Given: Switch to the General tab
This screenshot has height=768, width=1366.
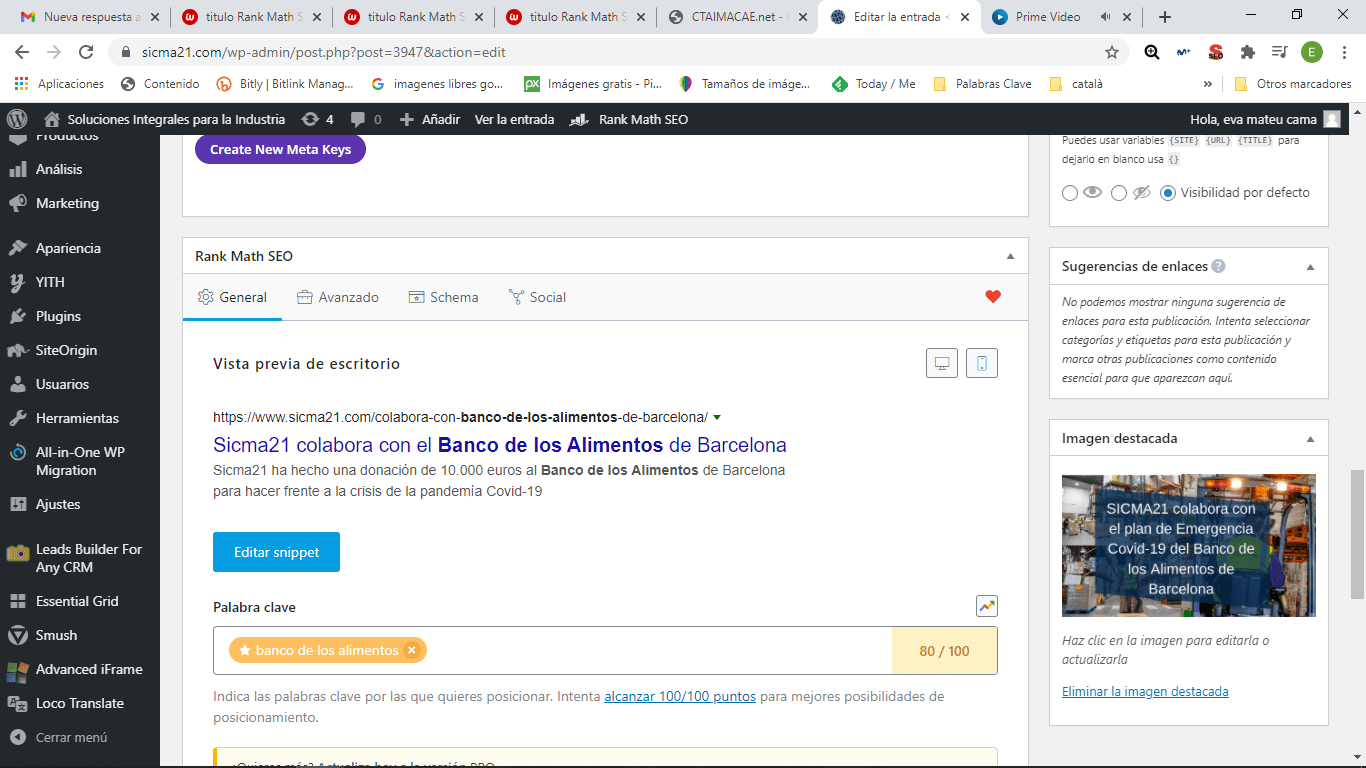Looking at the screenshot, I should point(232,297).
